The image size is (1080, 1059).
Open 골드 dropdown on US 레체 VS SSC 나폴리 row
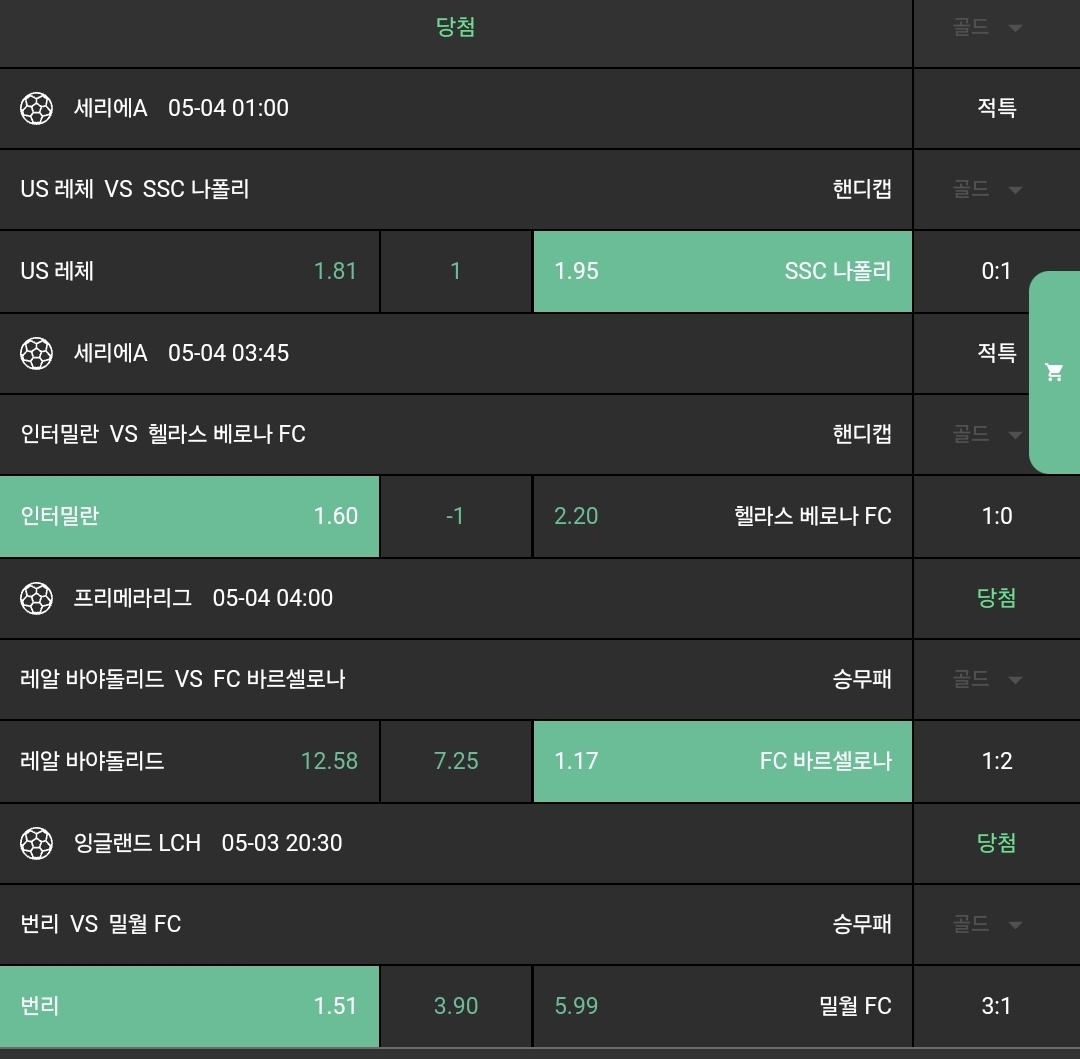coord(986,189)
